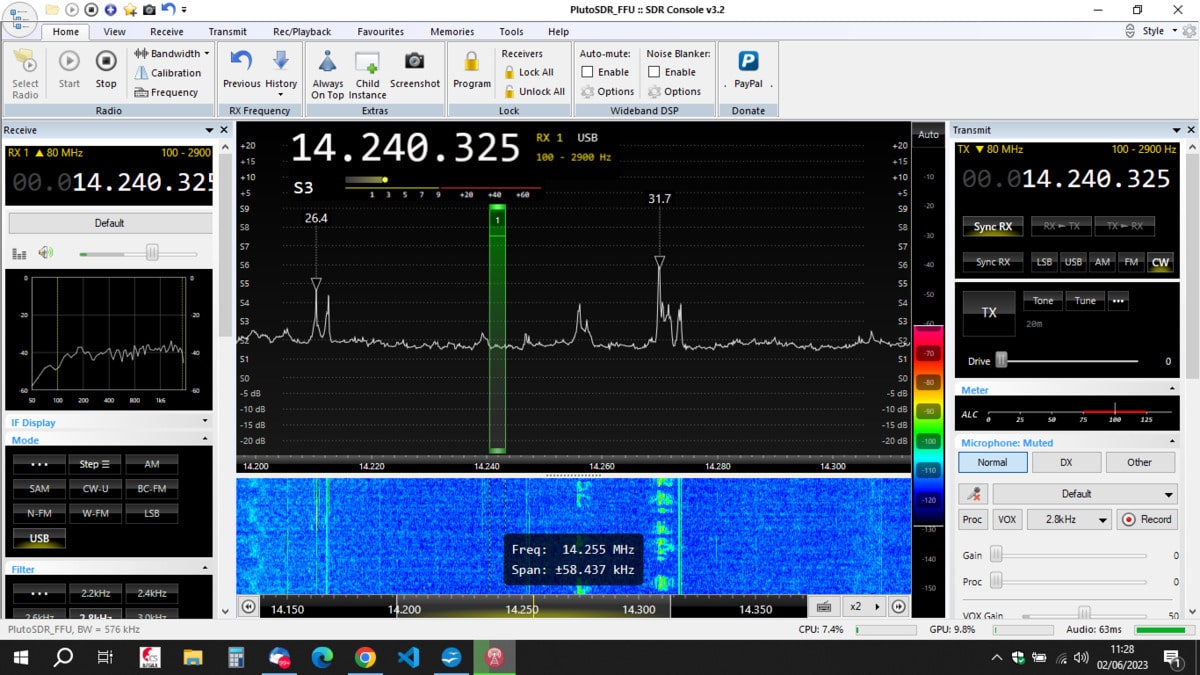Screen dimensions: 1200x675
Task: Activate the Sync RX toggle
Action: (x=992, y=226)
